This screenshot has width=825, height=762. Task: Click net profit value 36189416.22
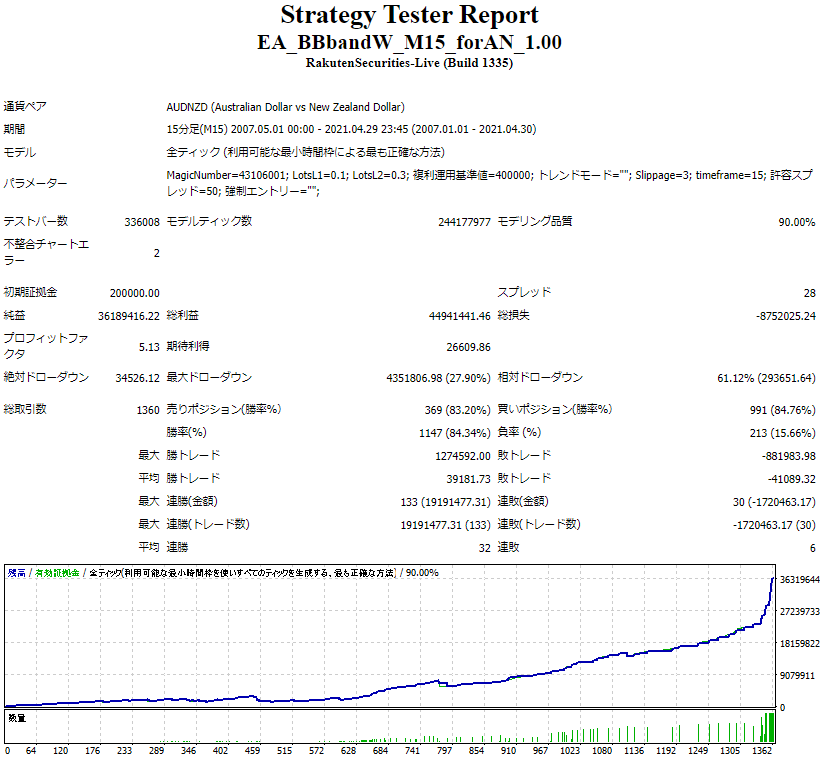coord(128,316)
